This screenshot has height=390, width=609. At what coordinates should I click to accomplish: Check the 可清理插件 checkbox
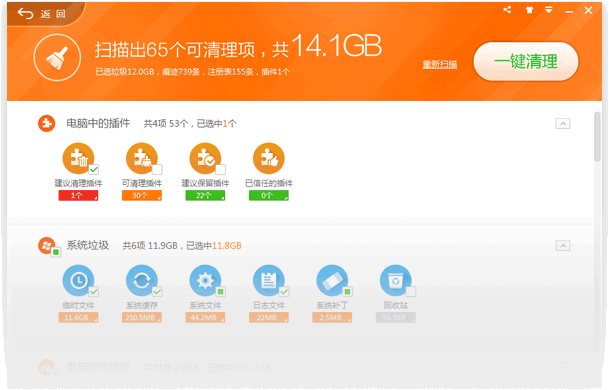(x=157, y=169)
